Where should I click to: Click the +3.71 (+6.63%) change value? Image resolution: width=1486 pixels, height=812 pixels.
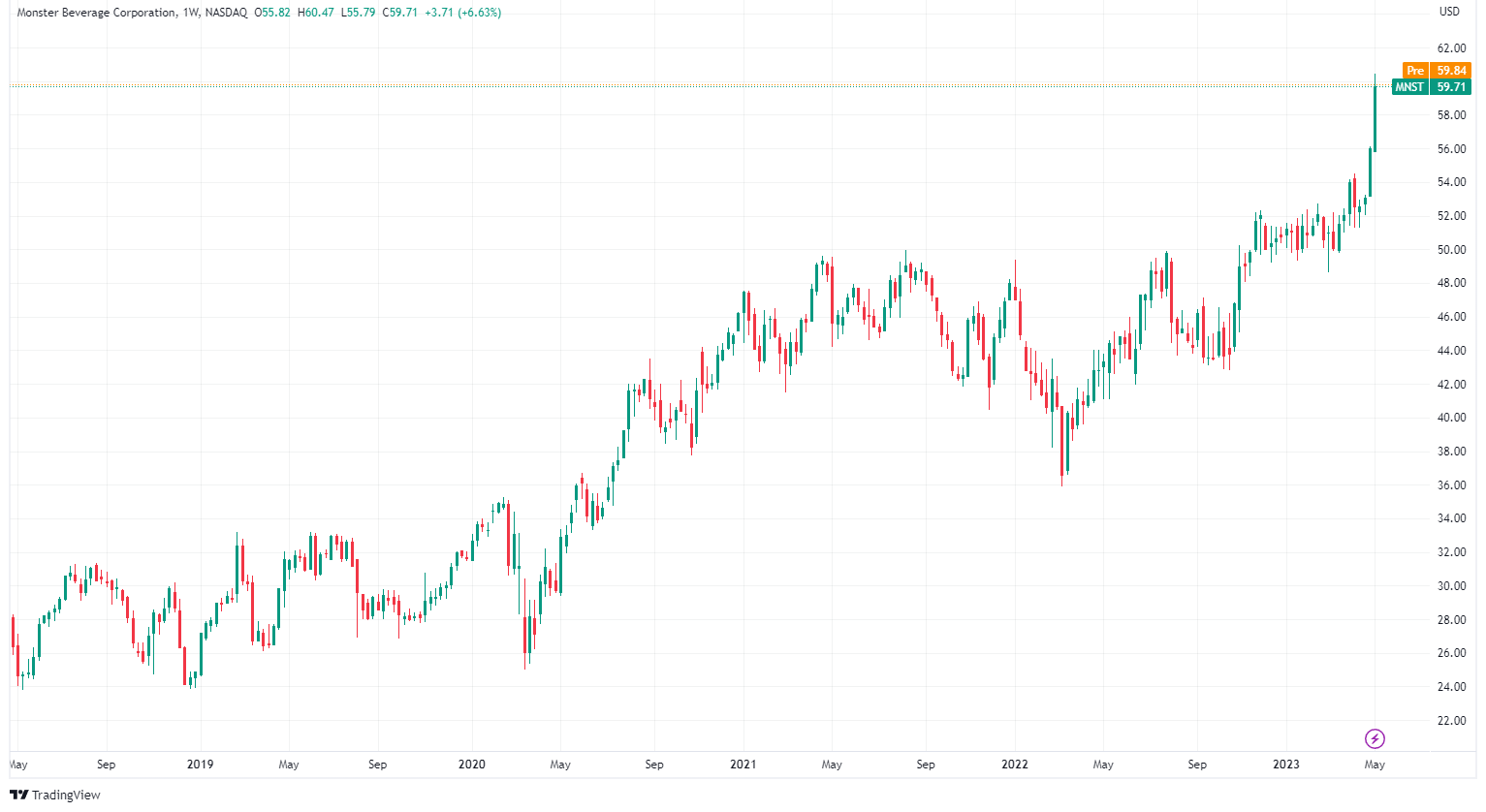(462, 13)
